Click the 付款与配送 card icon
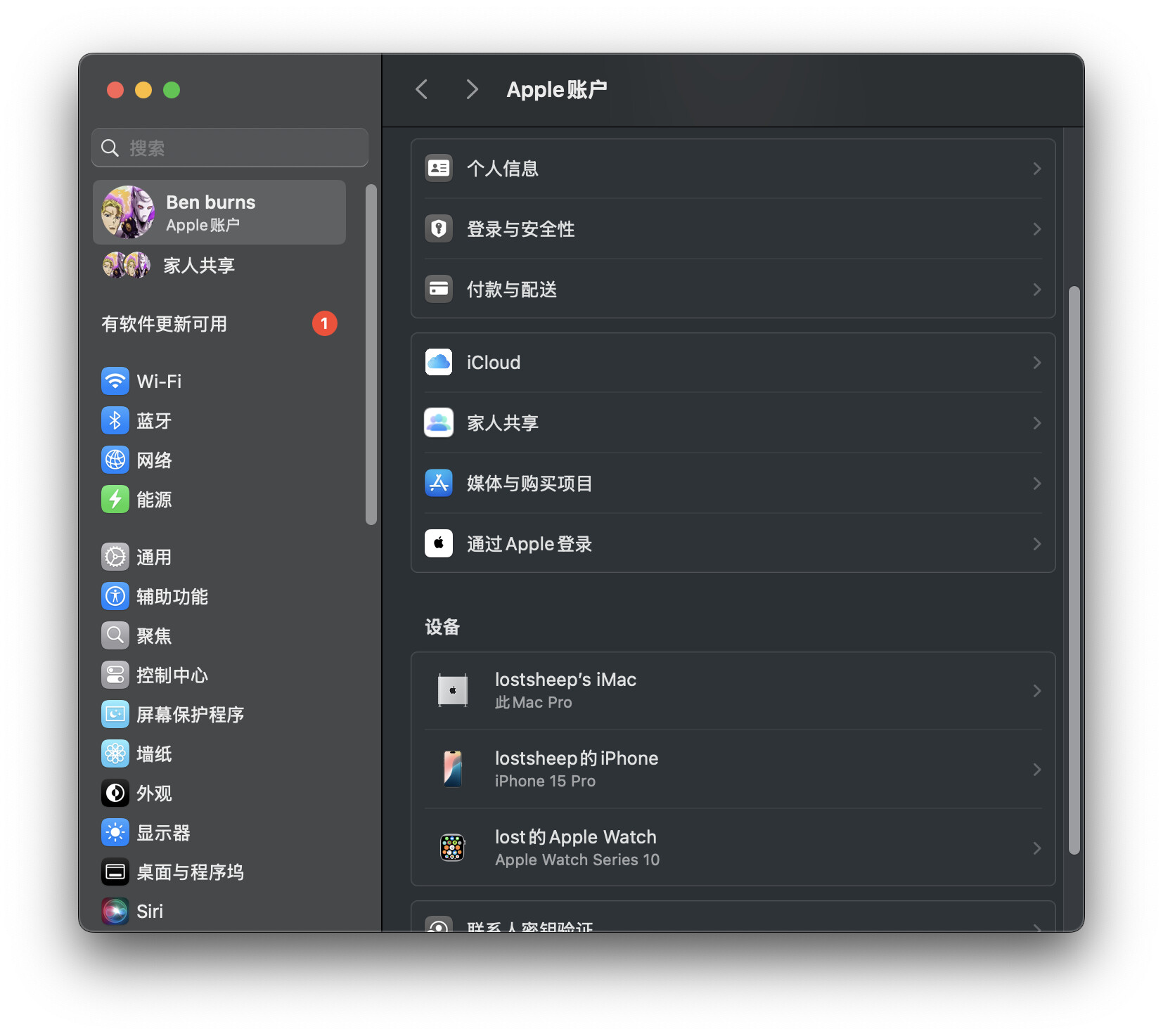This screenshot has height=1036, width=1163. pyautogui.click(x=439, y=290)
